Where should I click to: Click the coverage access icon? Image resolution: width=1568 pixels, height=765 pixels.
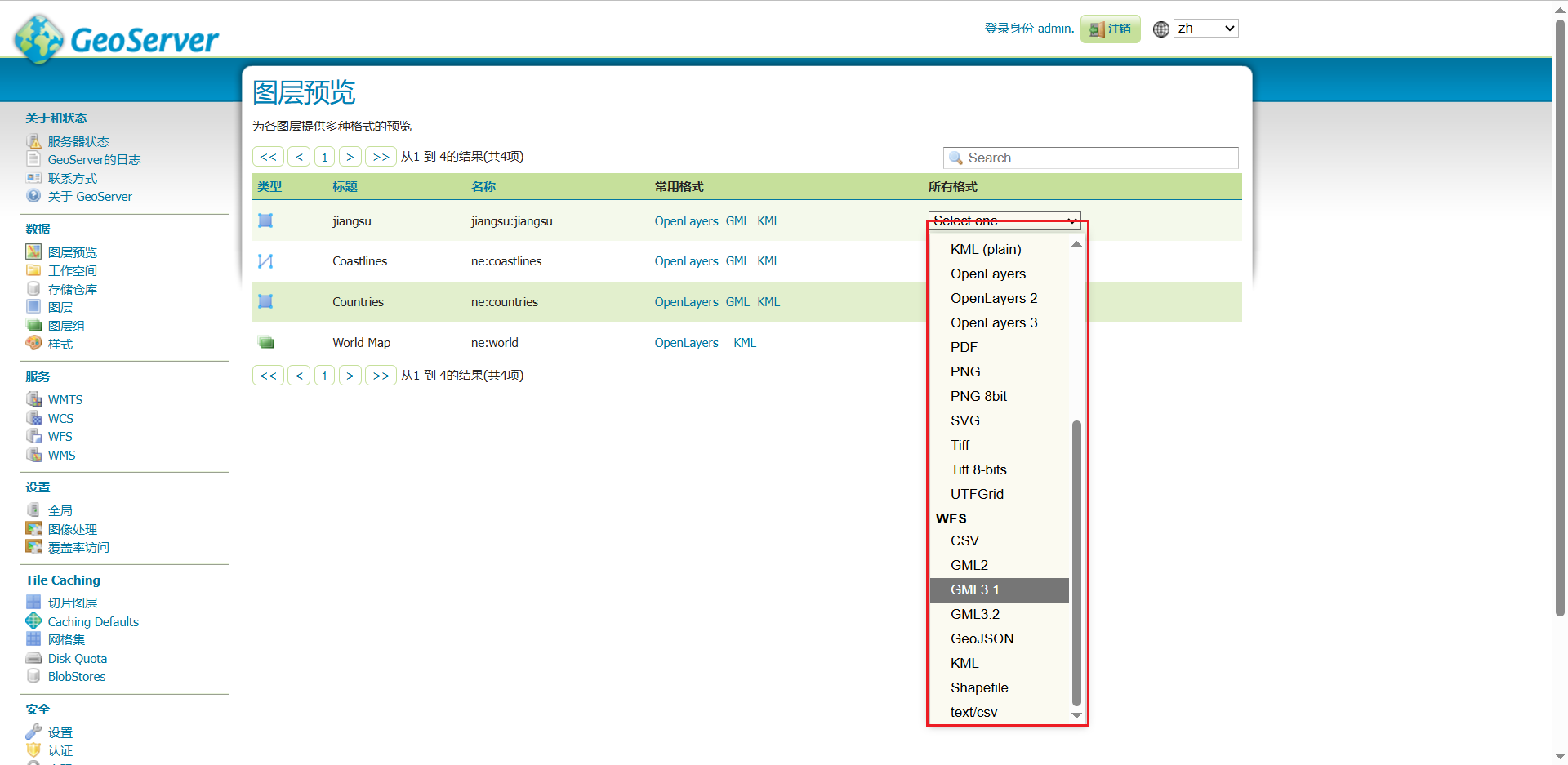[33, 547]
